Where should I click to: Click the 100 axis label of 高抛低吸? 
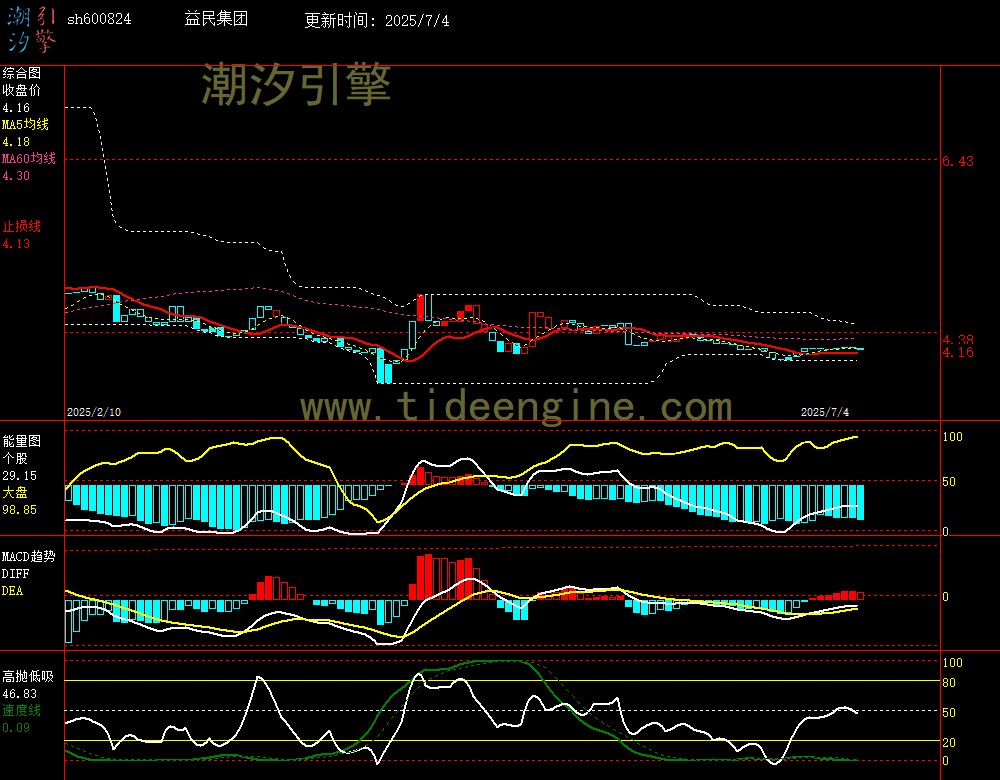pyautogui.click(x=953, y=663)
